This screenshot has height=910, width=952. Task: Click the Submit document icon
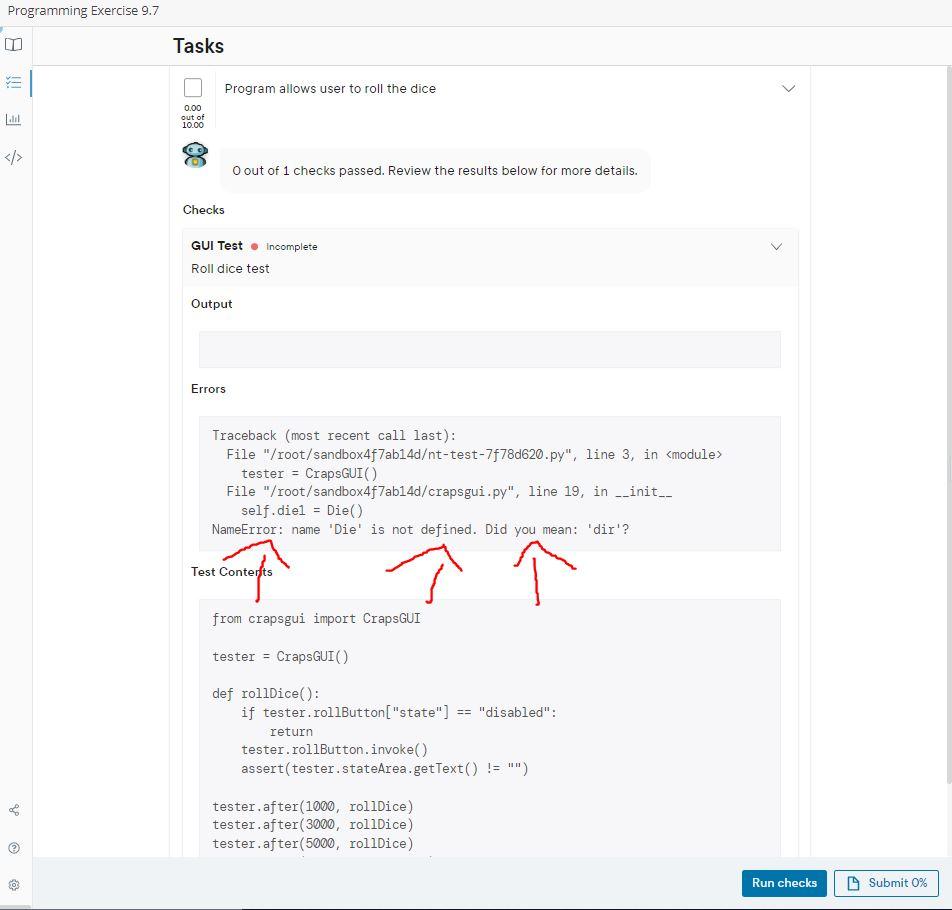(x=854, y=883)
